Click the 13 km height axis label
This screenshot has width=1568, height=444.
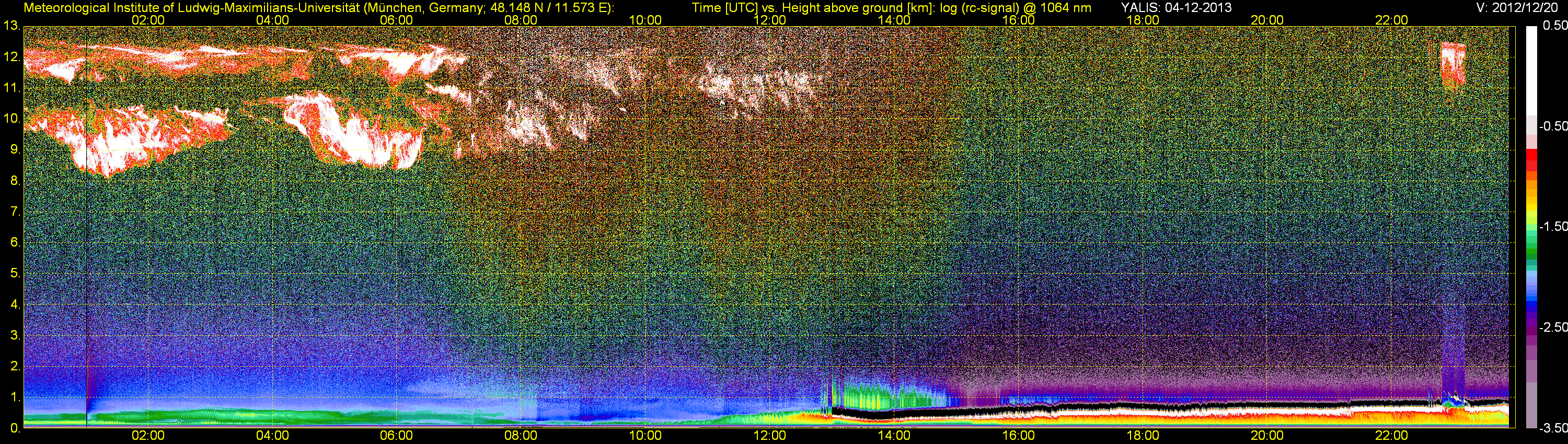pos(11,26)
